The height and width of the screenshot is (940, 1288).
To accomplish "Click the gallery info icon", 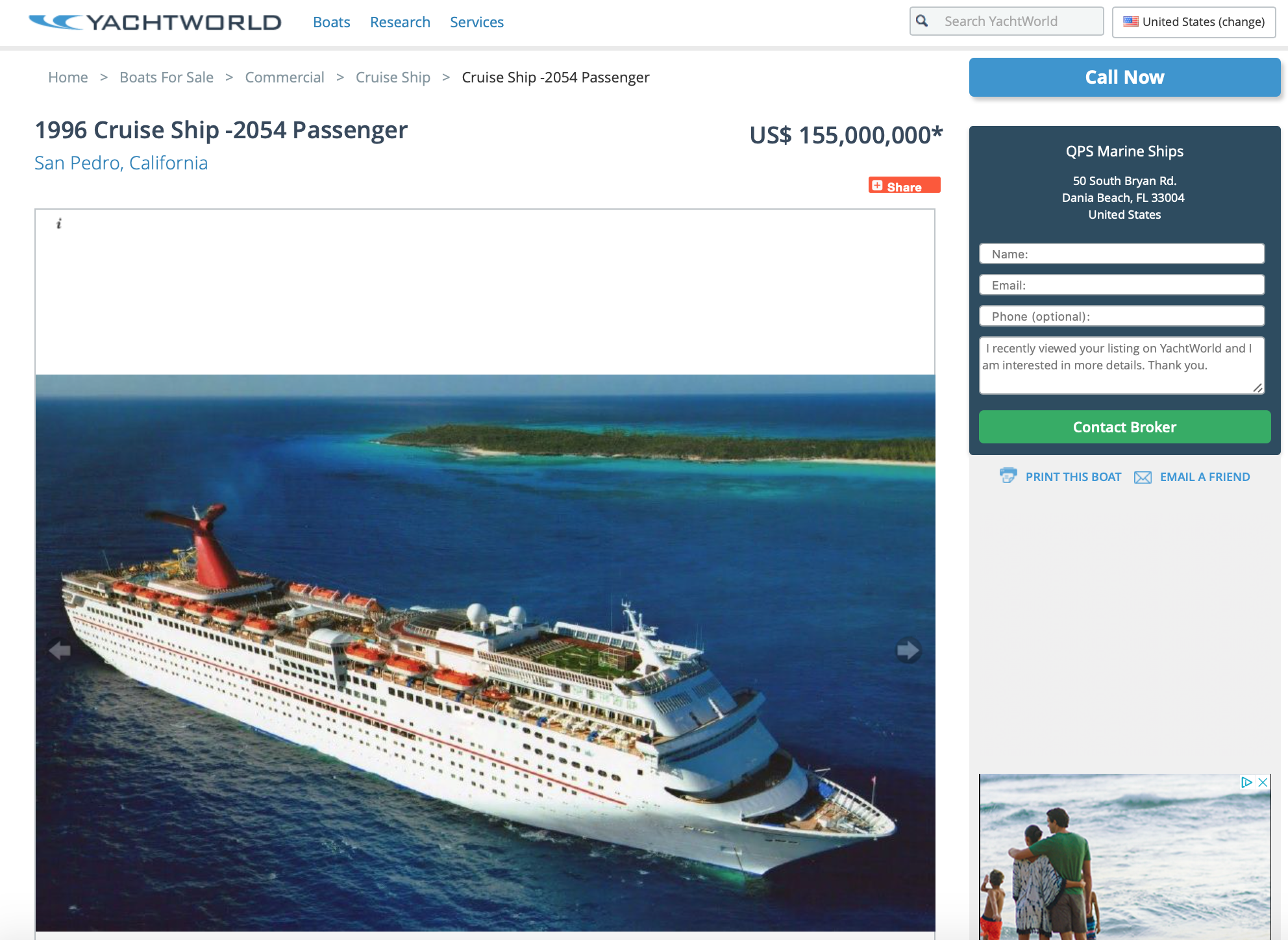I will pyautogui.click(x=59, y=223).
